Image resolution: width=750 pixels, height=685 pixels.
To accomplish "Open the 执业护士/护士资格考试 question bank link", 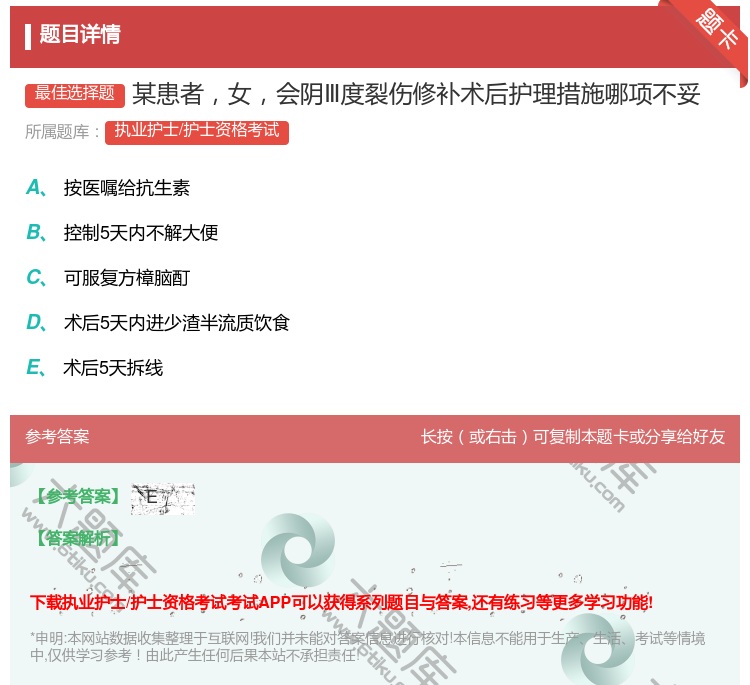I will tap(197, 132).
